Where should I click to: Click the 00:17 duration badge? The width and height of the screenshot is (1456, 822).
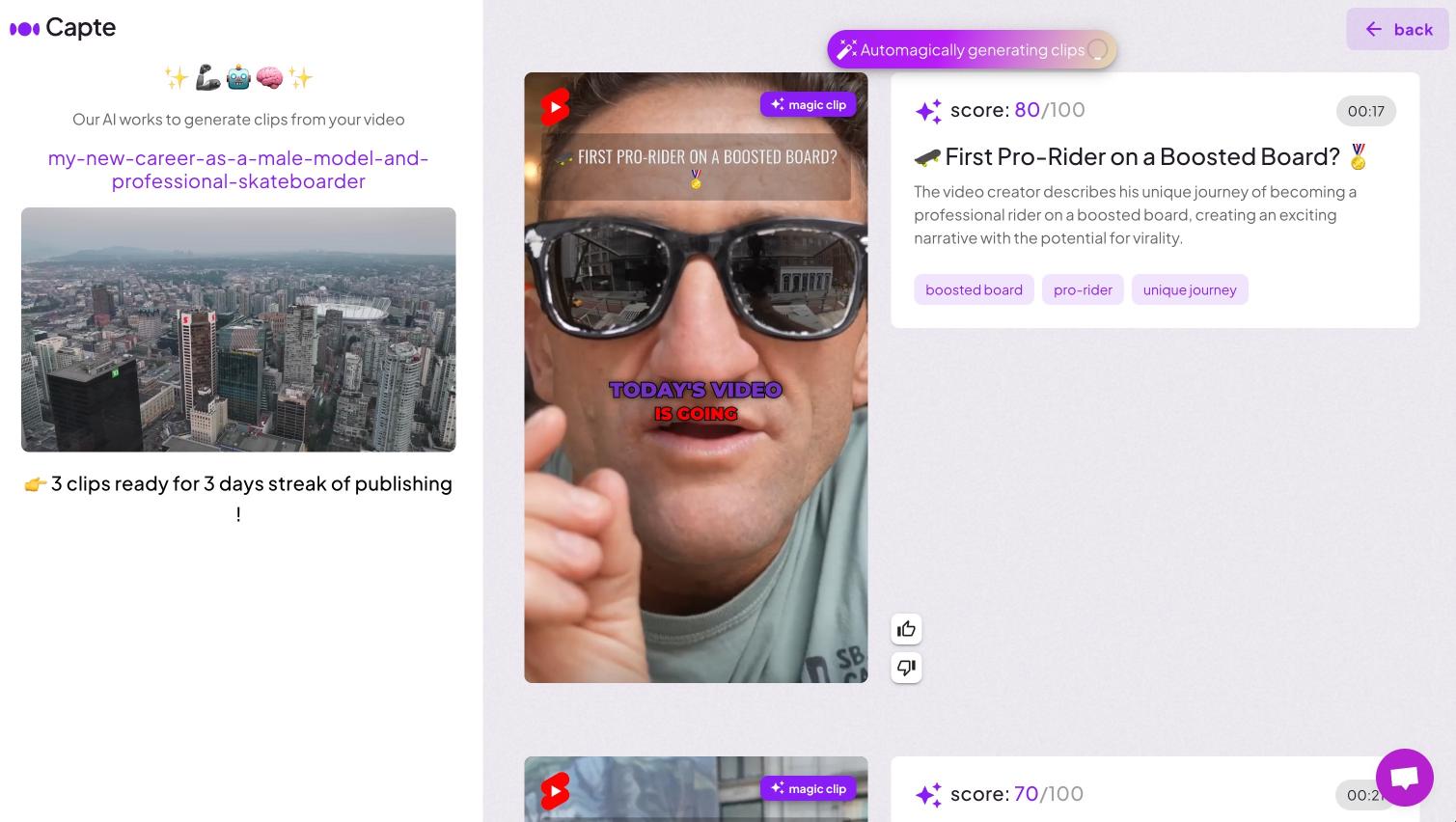[1365, 111]
